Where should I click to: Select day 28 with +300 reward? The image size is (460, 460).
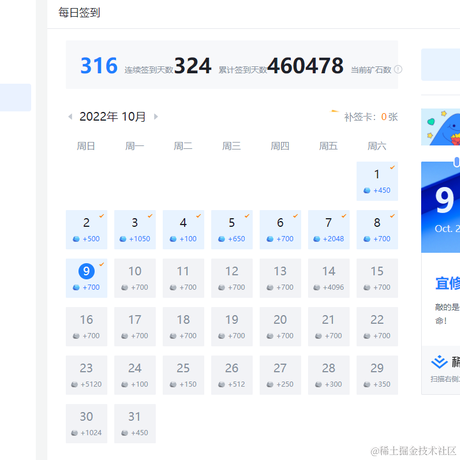(329, 375)
